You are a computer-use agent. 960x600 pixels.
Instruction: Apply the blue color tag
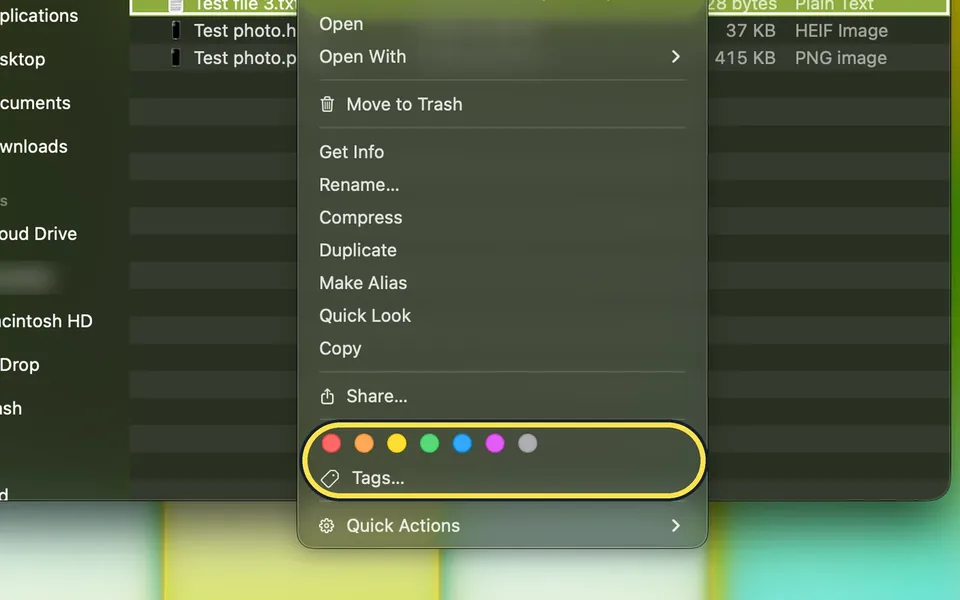pyautogui.click(x=462, y=443)
